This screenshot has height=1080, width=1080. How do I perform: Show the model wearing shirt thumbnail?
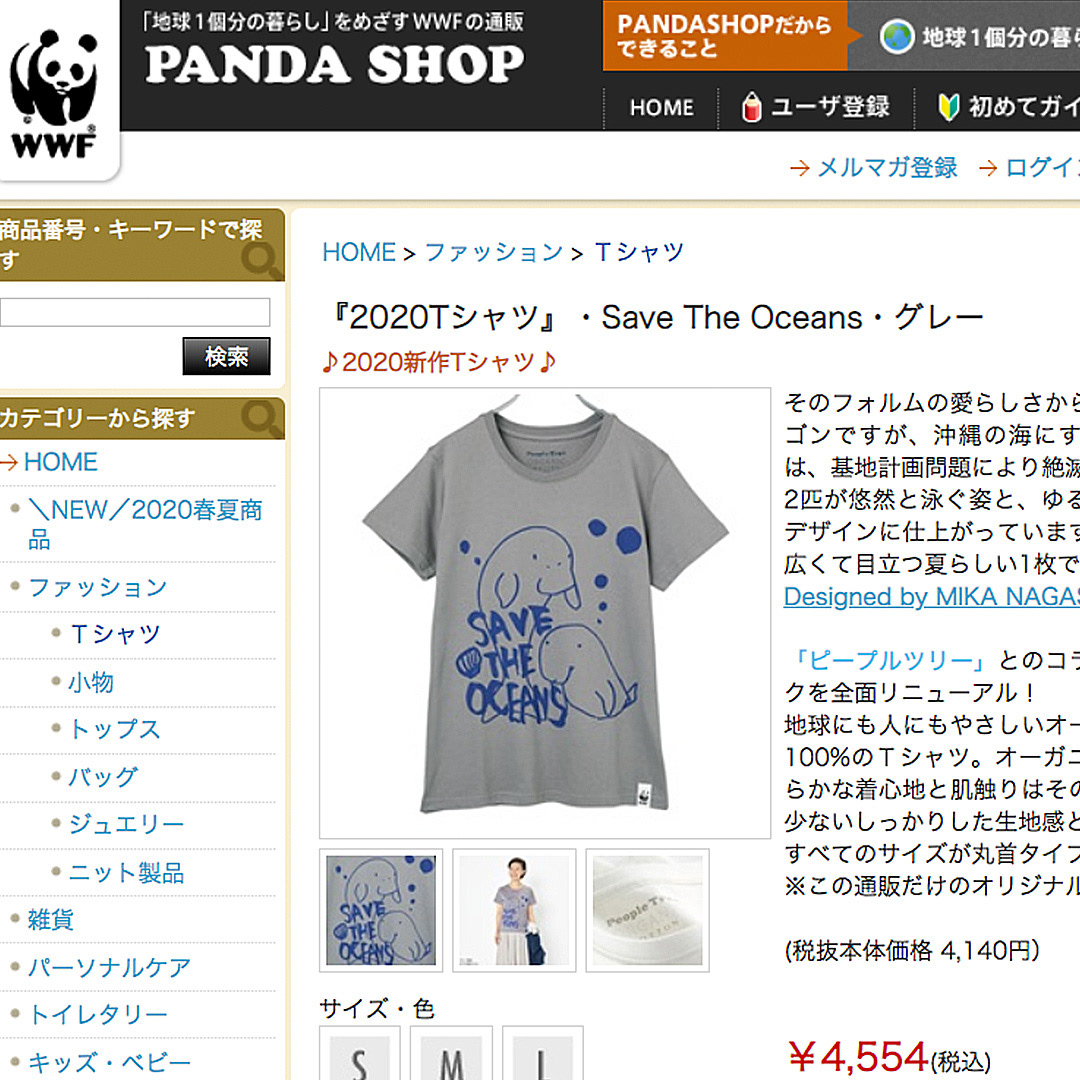pos(514,911)
